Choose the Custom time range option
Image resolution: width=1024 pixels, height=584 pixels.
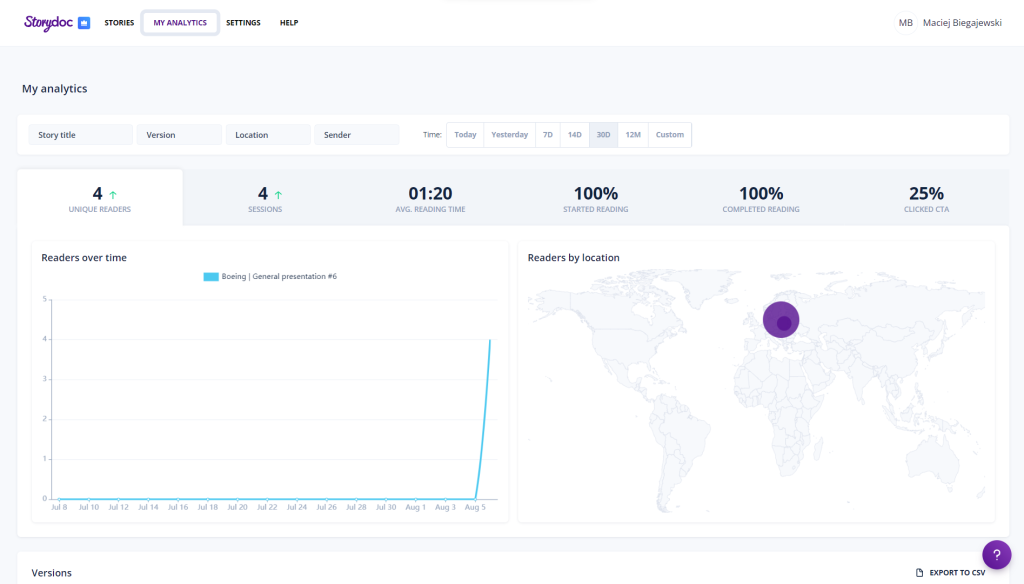(x=670, y=135)
